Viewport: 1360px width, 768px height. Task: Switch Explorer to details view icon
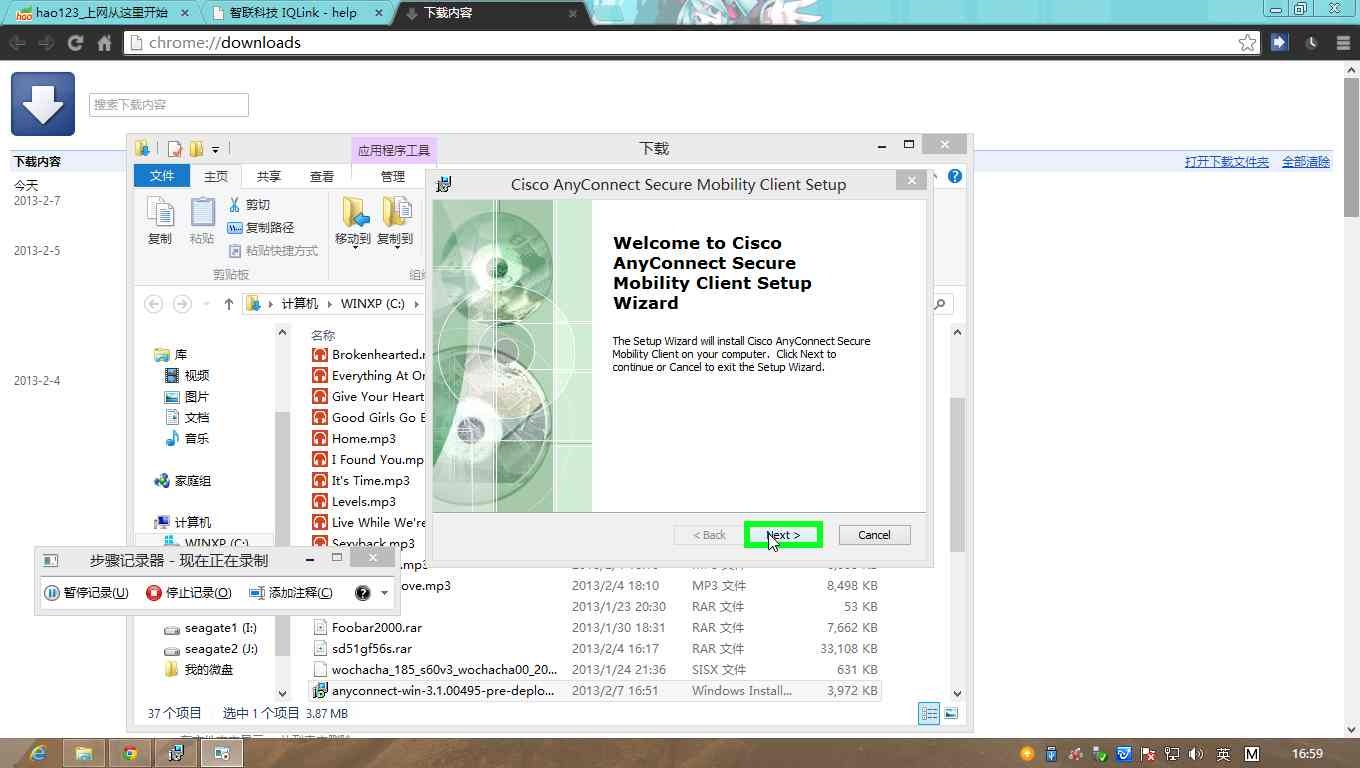929,713
